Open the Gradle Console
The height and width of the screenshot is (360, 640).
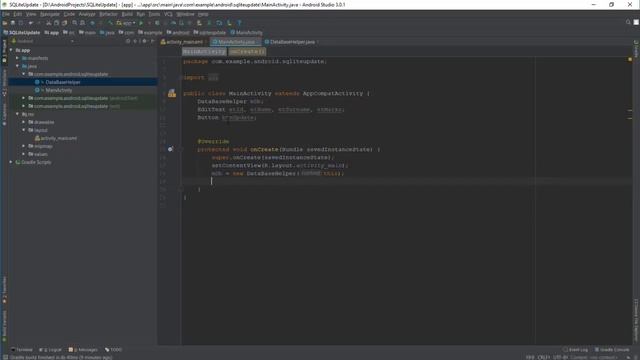612,350
